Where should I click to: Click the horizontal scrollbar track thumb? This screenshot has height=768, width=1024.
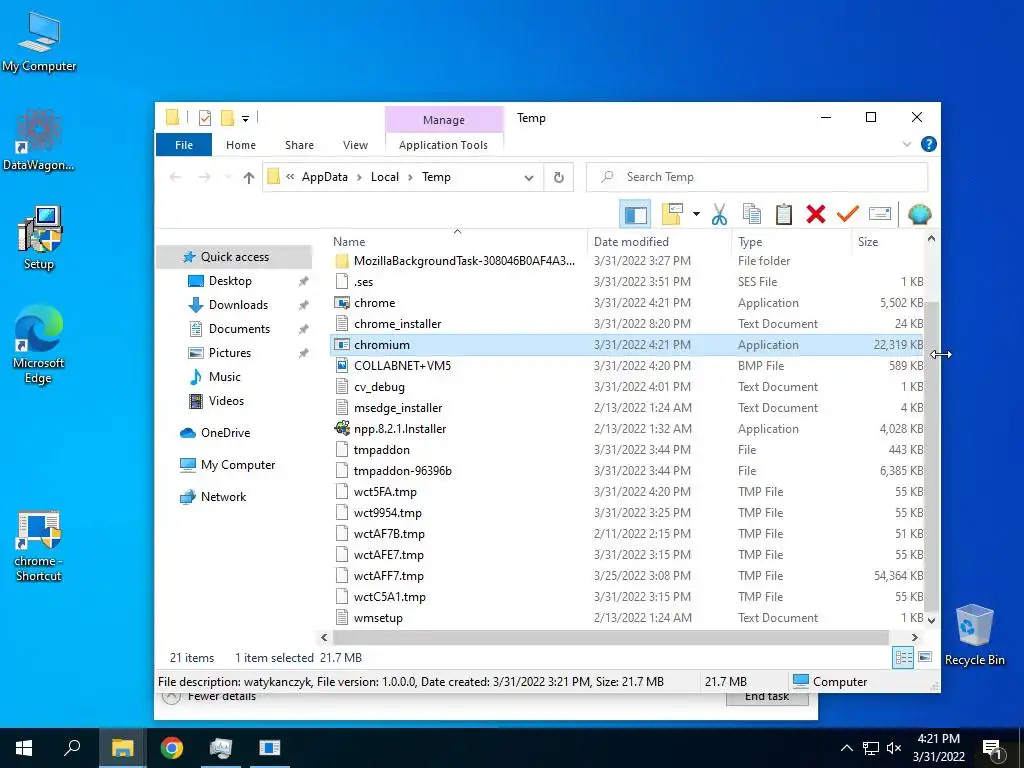pyautogui.click(x=611, y=637)
